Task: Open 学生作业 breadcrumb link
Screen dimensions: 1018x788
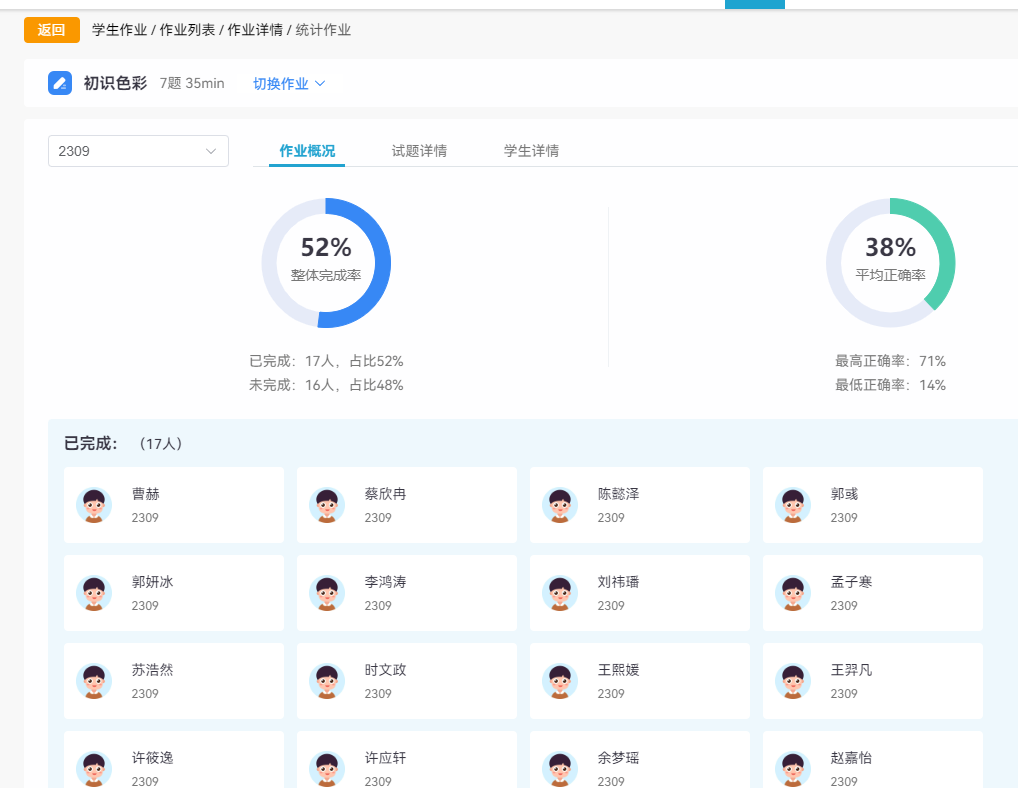Action: [119, 30]
